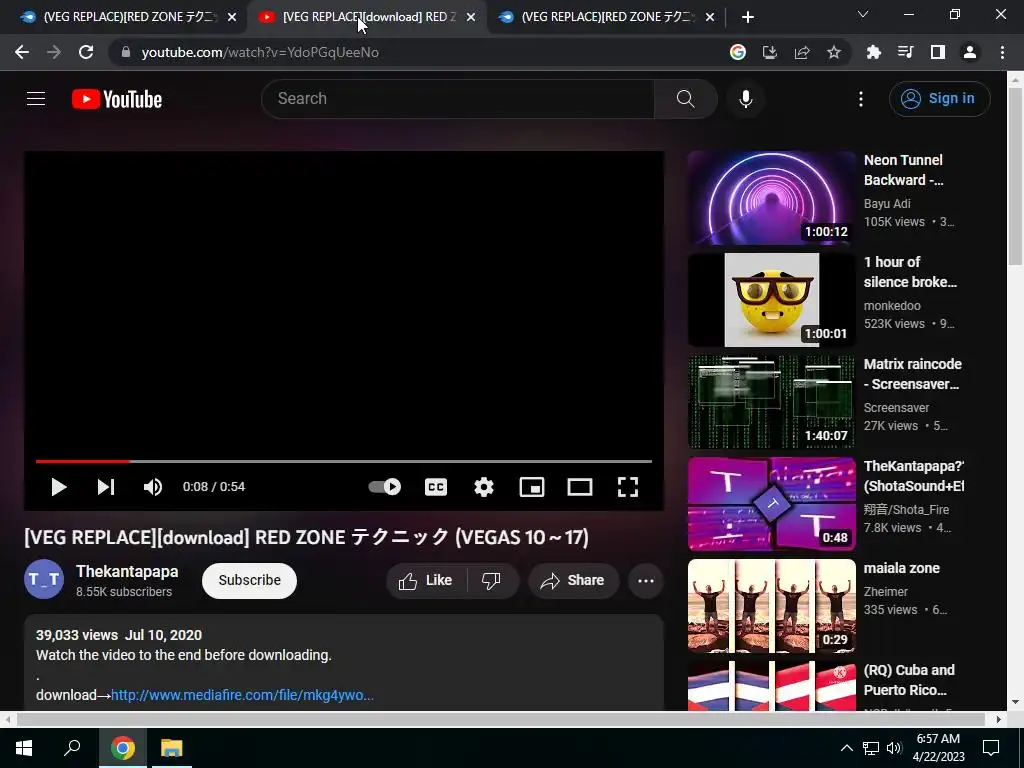Image resolution: width=1024 pixels, height=768 pixels.
Task: Go to YouTube home via logo
Action: point(117,99)
